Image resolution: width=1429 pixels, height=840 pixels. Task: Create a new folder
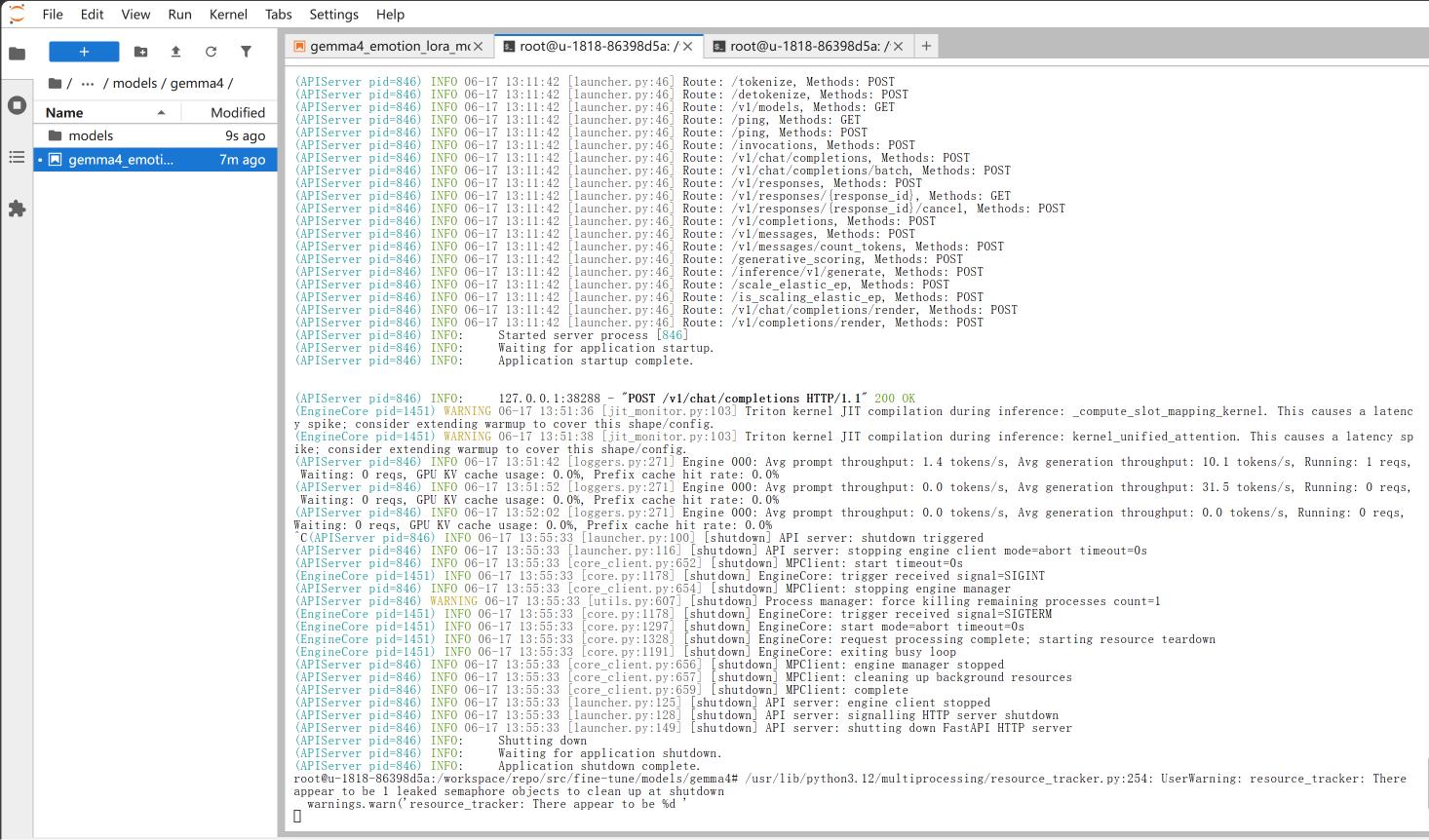click(140, 52)
